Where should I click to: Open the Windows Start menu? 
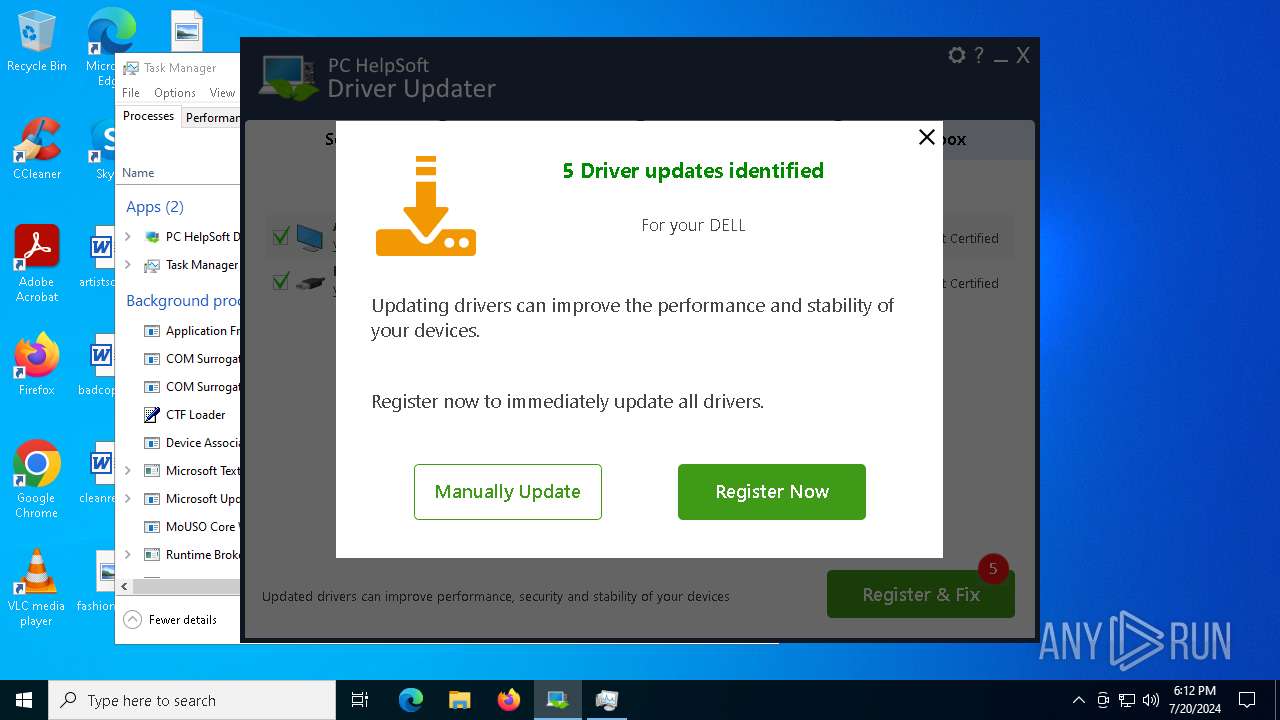[x=24, y=700]
